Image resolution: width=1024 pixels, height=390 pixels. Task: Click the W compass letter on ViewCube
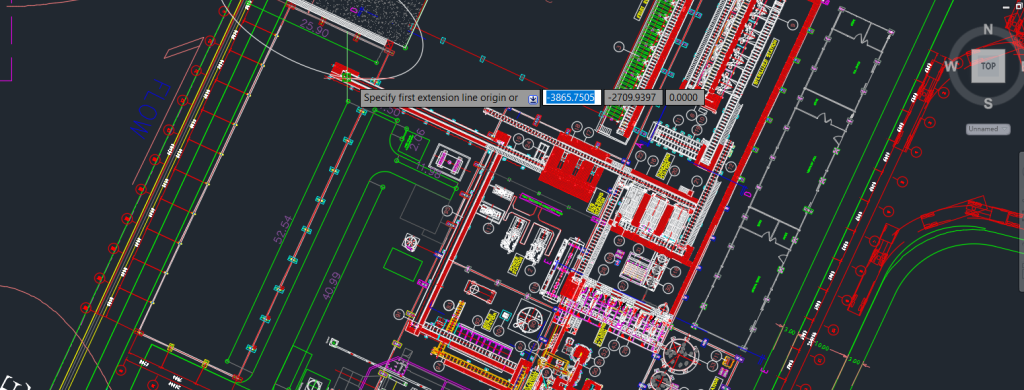click(951, 66)
